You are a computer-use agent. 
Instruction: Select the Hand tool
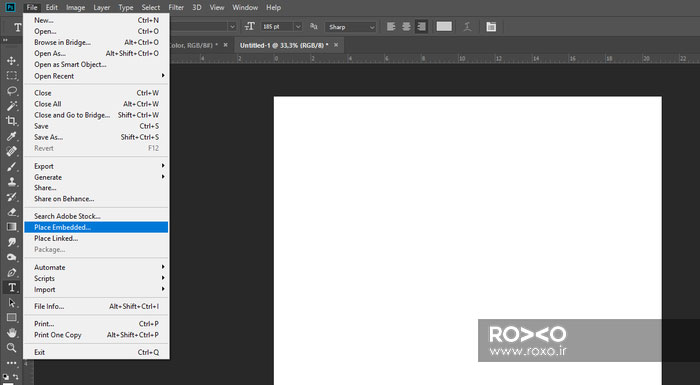click(x=12, y=333)
